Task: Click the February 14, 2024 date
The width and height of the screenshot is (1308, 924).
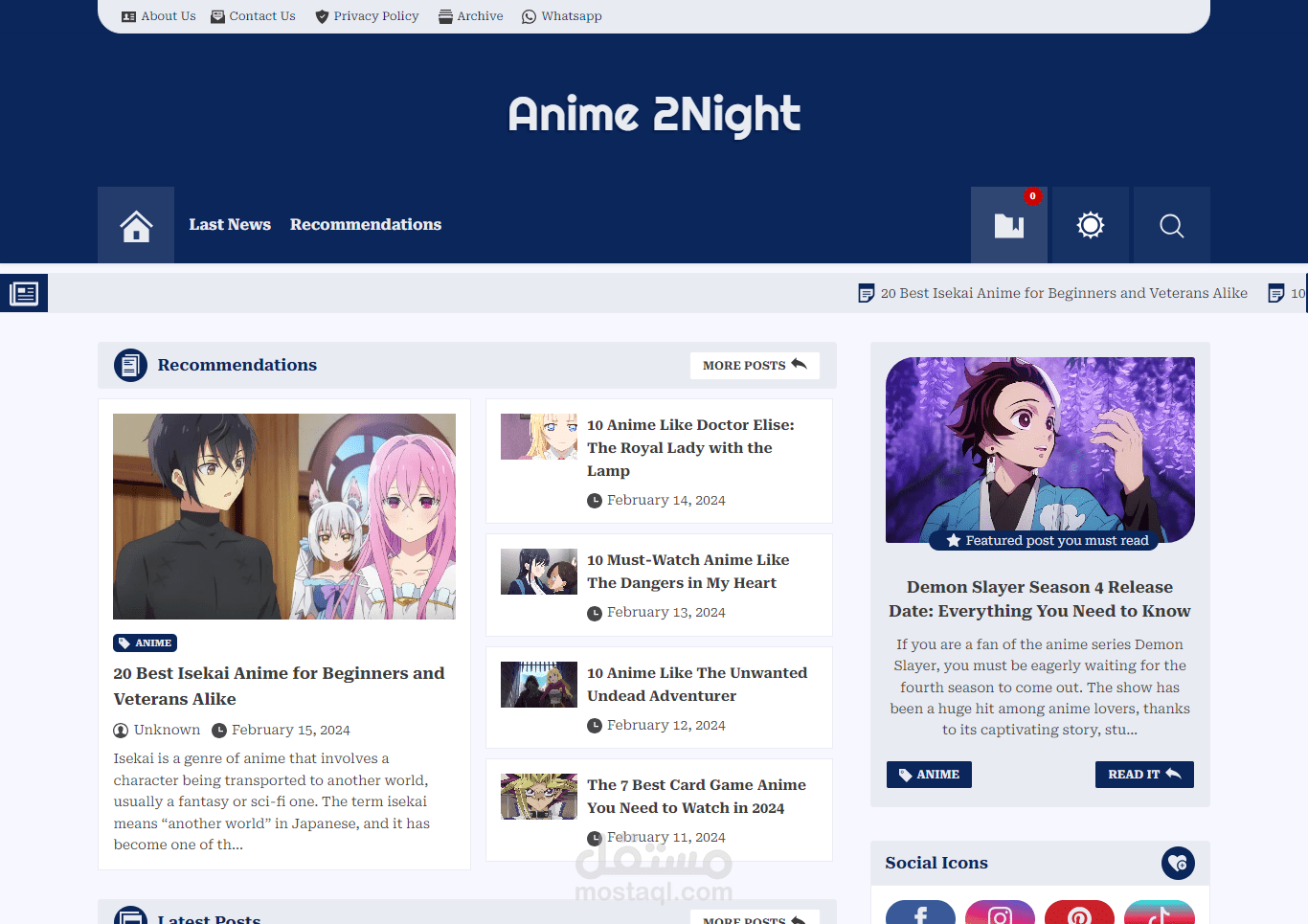Action: (x=656, y=500)
